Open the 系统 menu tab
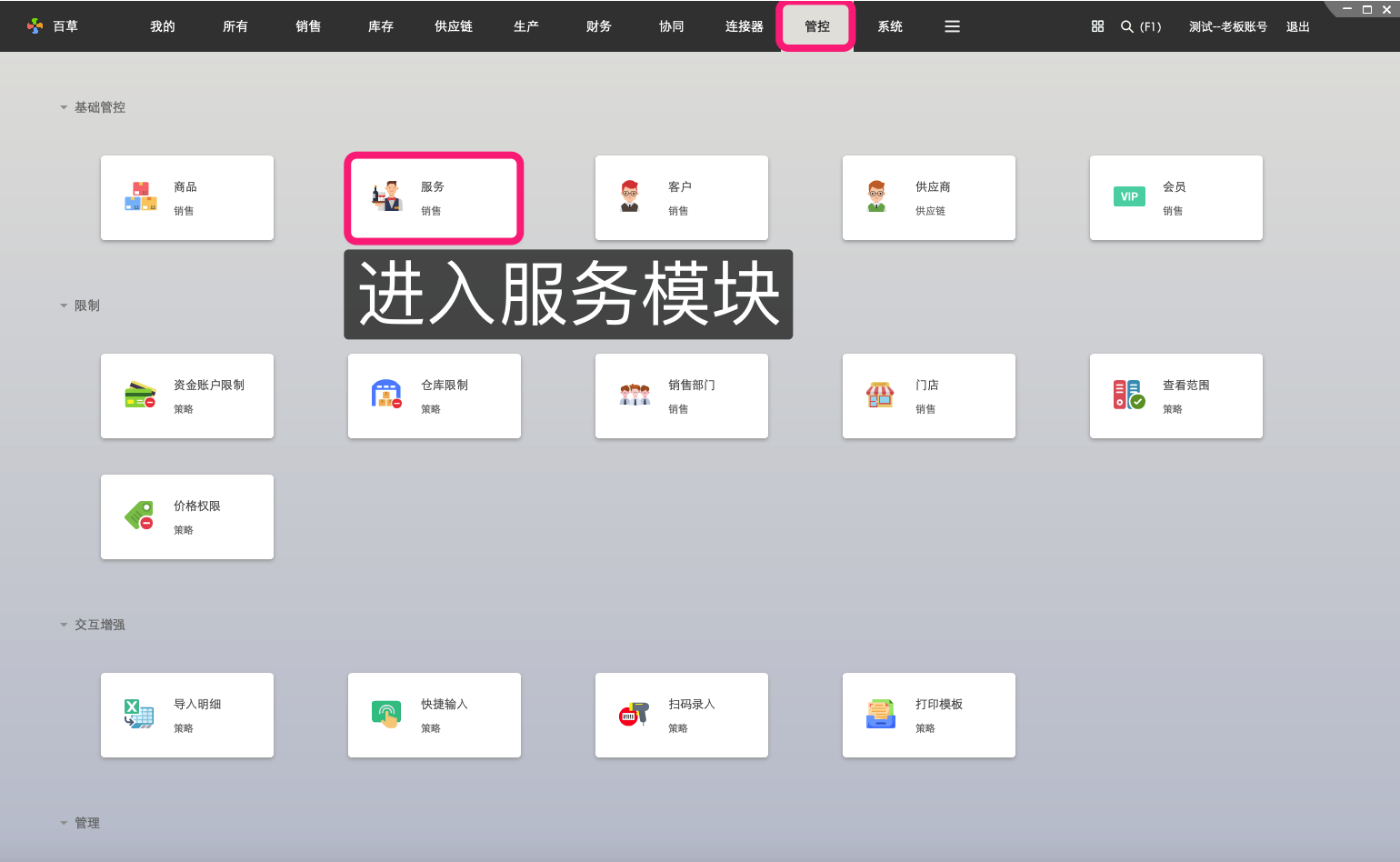 (890, 26)
